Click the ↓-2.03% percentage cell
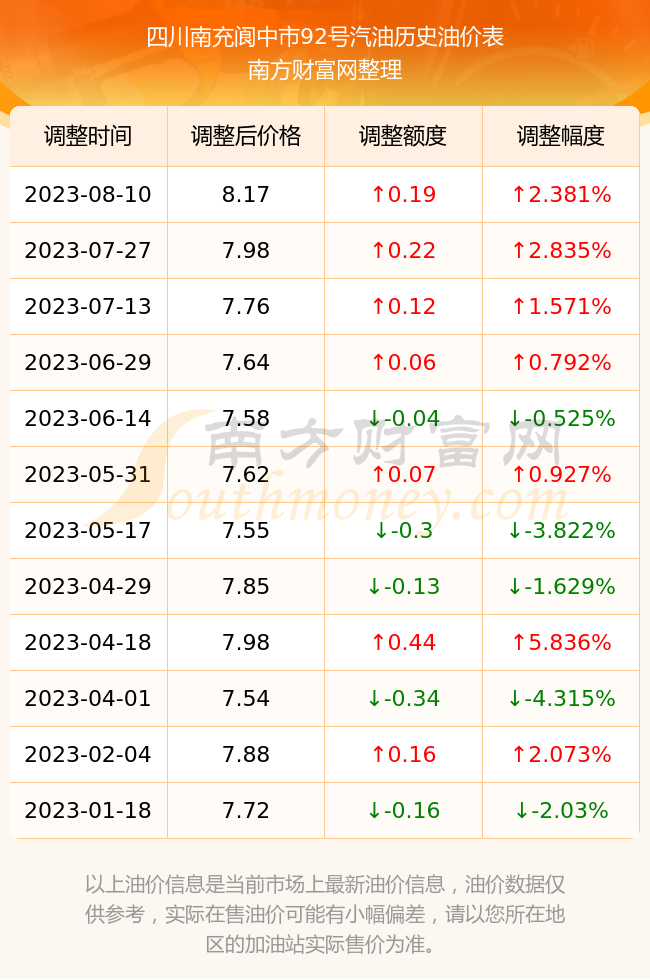This screenshot has width=650, height=980. [561, 811]
